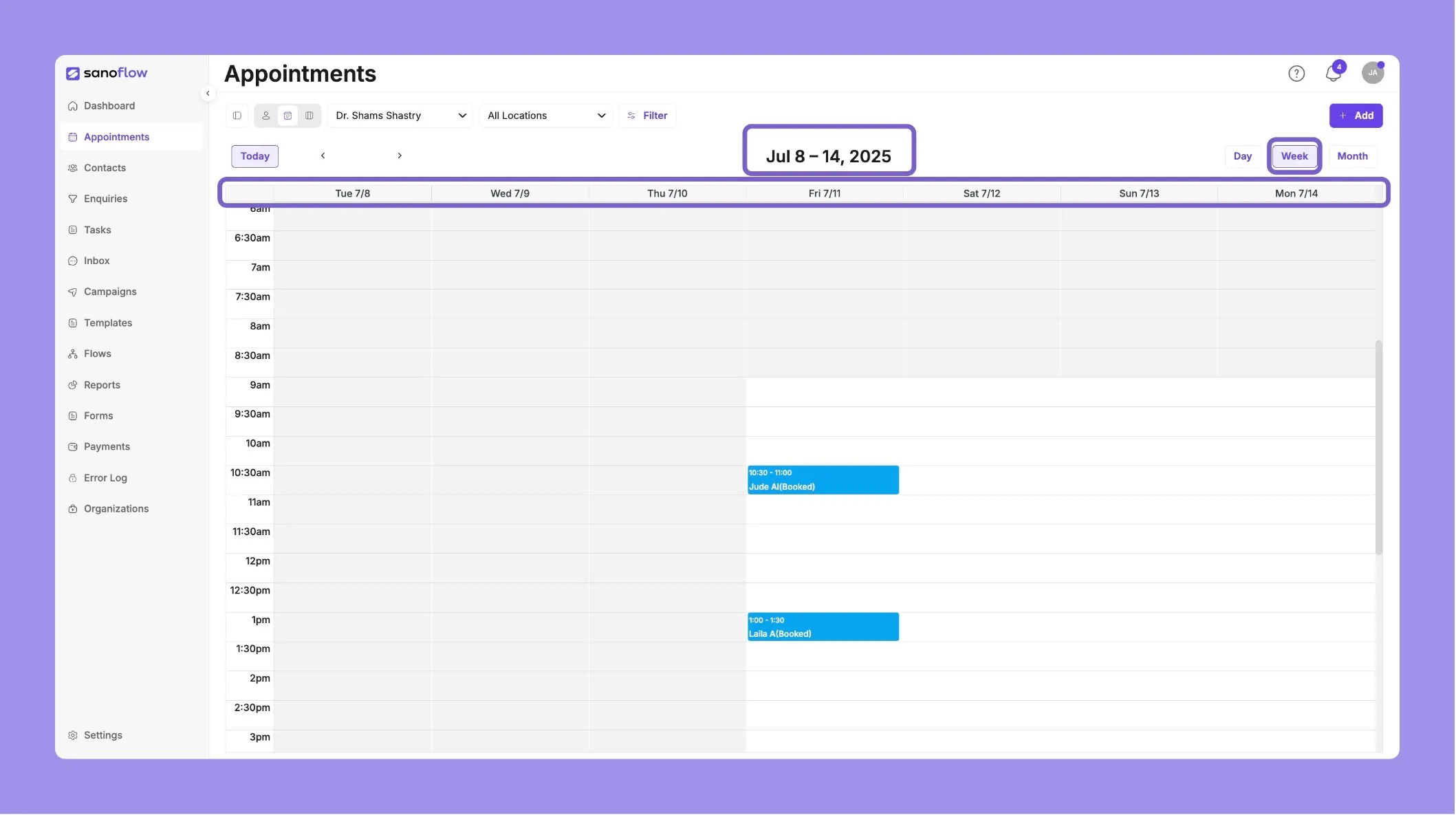Open Organizations in the sidebar
The width and height of the screenshot is (1456, 815).
(x=116, y=509)
